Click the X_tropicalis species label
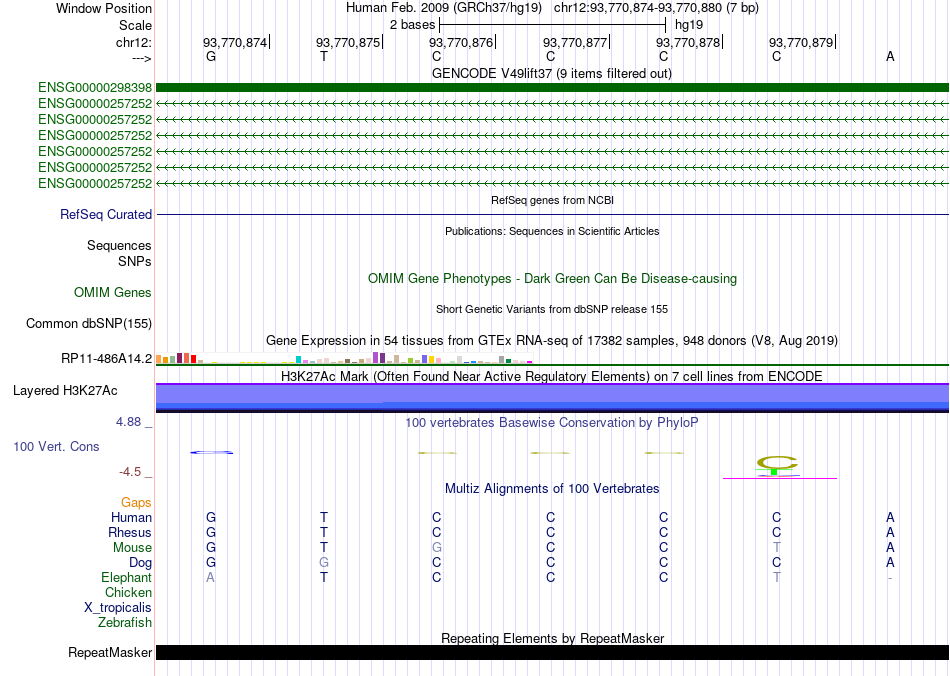The image size is (950, 676). pyautogui.click(x=118, y=608)
